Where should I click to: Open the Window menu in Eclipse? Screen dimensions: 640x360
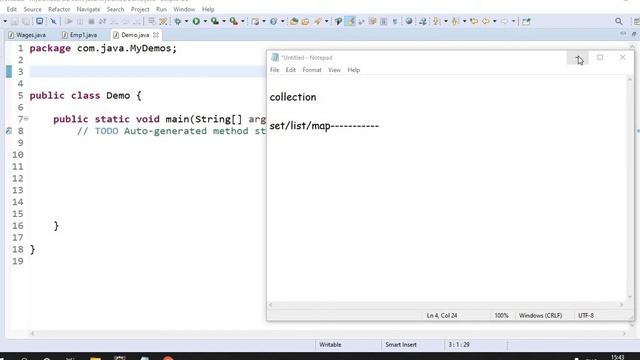coord(184,9)
